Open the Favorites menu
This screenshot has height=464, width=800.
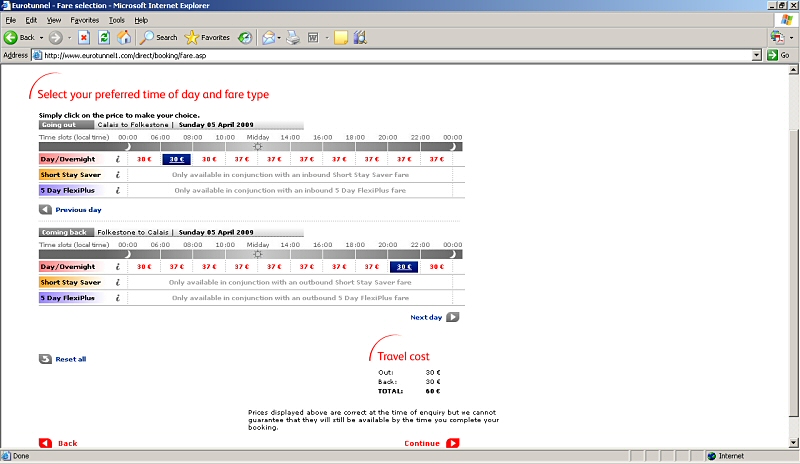point(85,20)
